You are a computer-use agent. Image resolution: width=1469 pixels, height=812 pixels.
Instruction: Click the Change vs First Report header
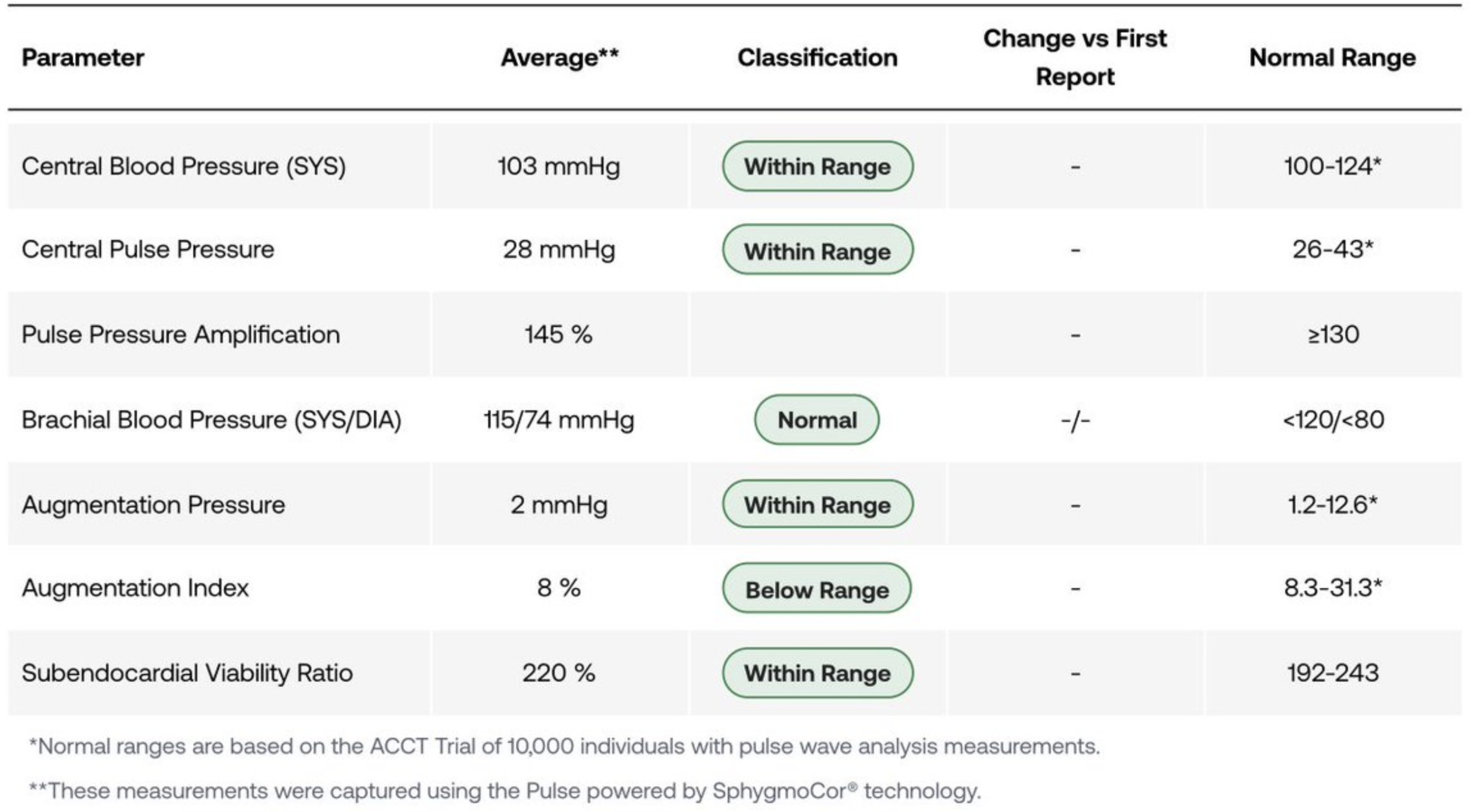pos(1075,57)
